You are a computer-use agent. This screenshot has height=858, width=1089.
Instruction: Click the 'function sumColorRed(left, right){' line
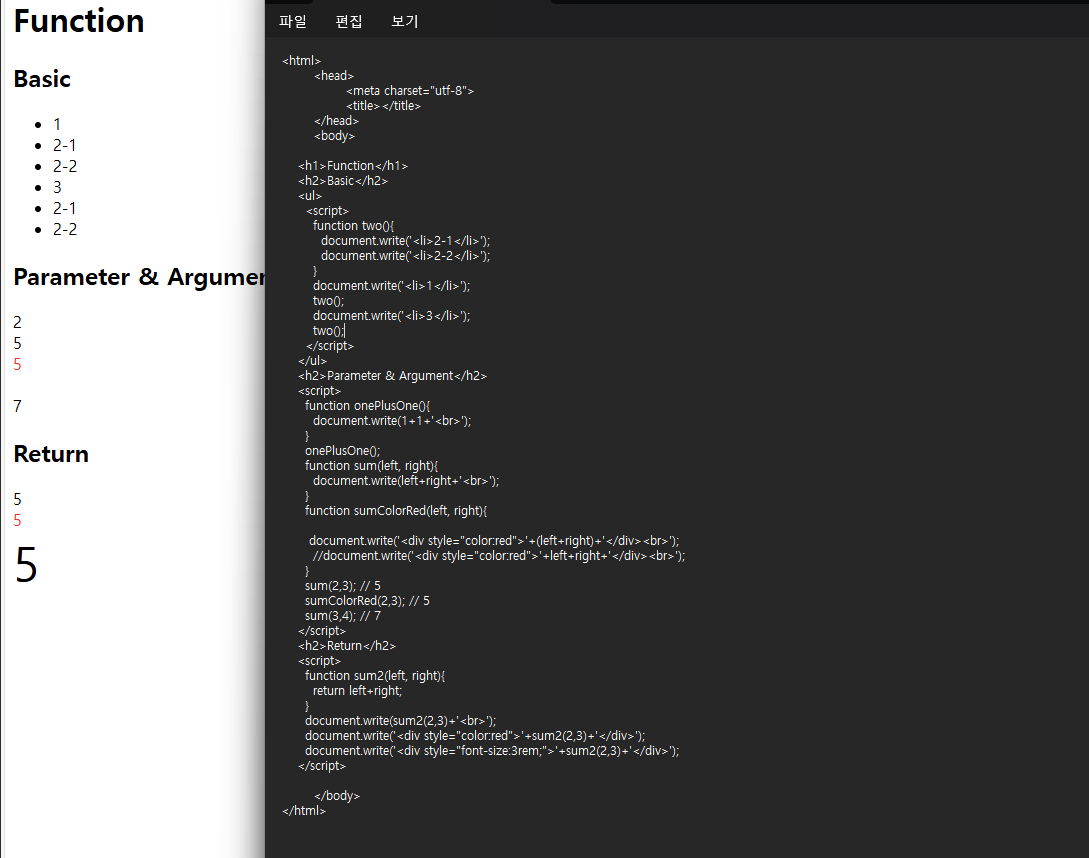click(x=396, y=511)
